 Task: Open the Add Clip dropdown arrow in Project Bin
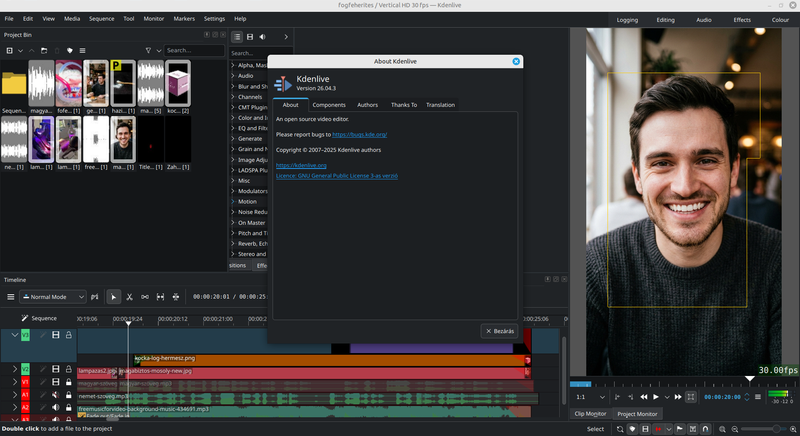[20, 50]
